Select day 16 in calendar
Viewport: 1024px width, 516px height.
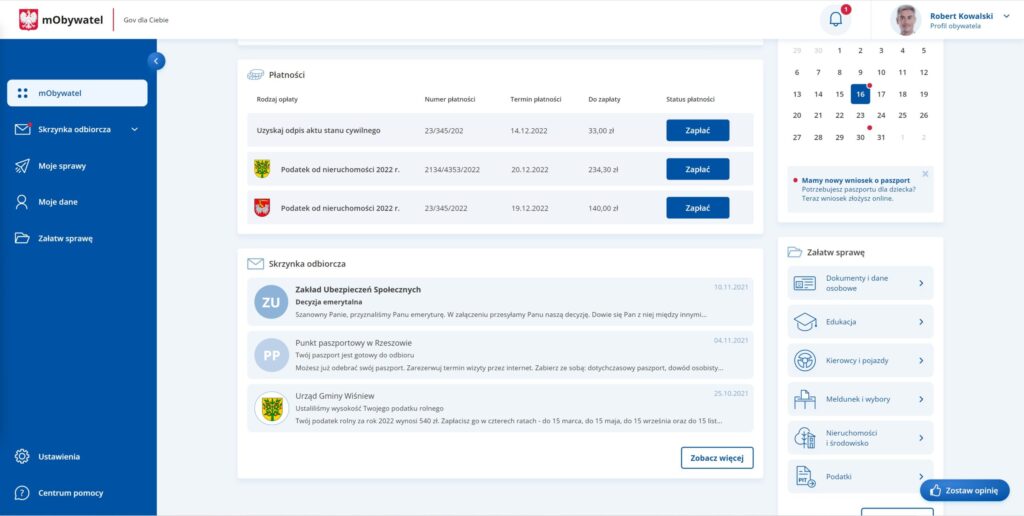[x=860, y=94]
